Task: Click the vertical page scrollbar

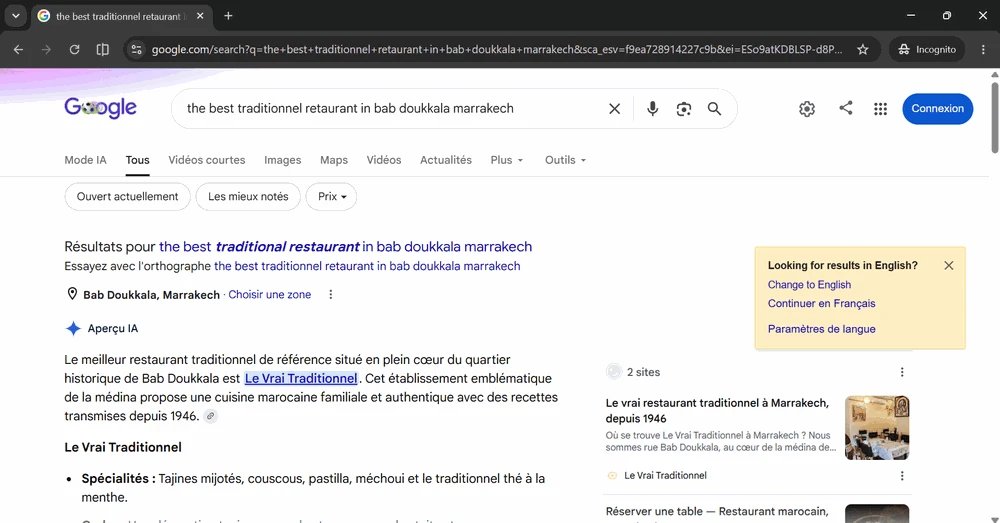Action: tap(995, 117)
